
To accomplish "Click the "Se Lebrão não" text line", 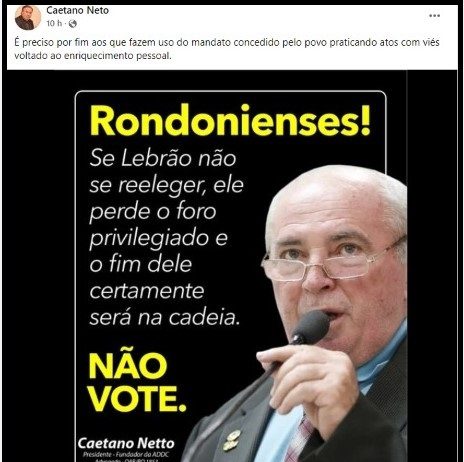I will pyautogui.click(x=163, y=158).
